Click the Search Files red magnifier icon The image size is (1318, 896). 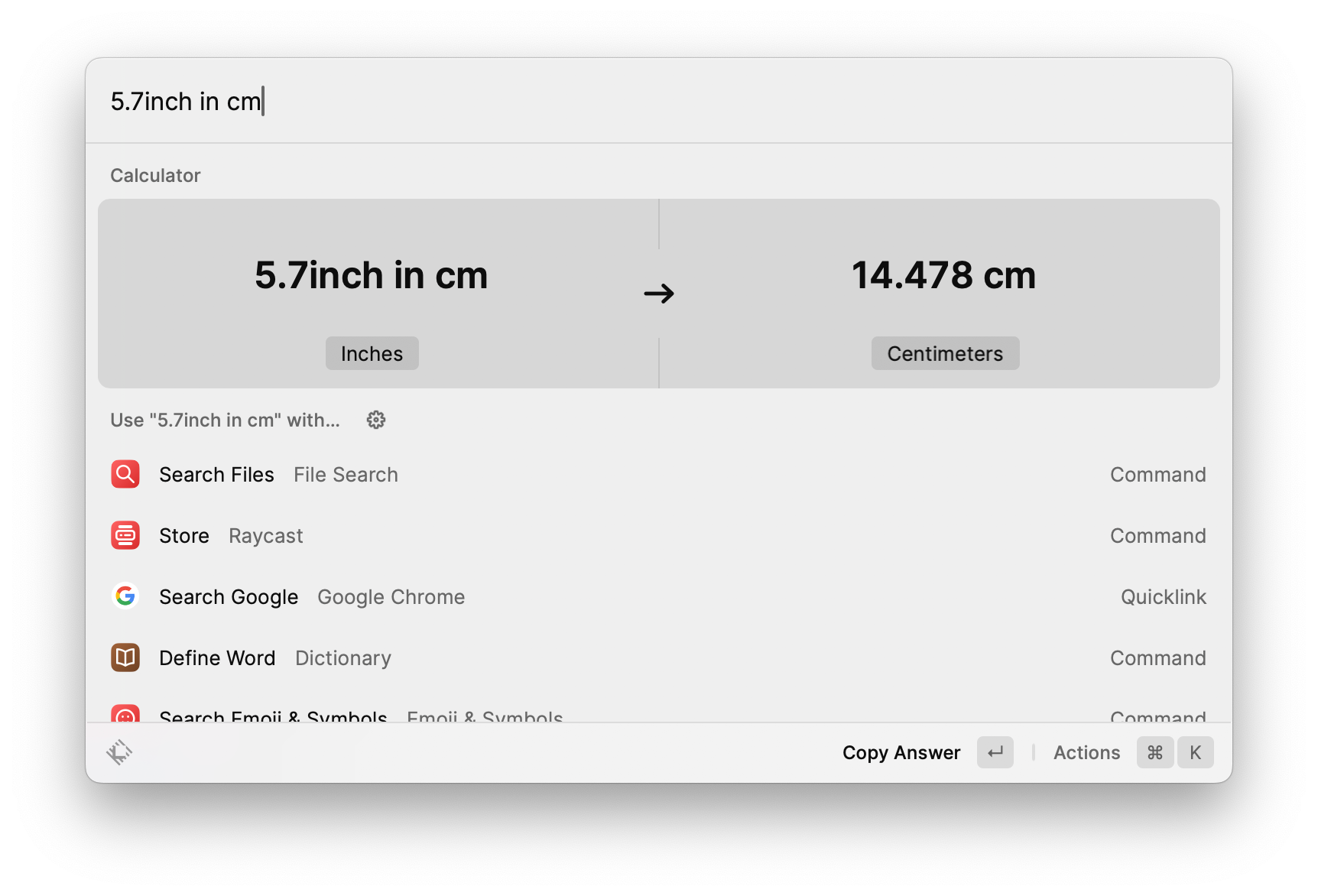tap(125, 474)
